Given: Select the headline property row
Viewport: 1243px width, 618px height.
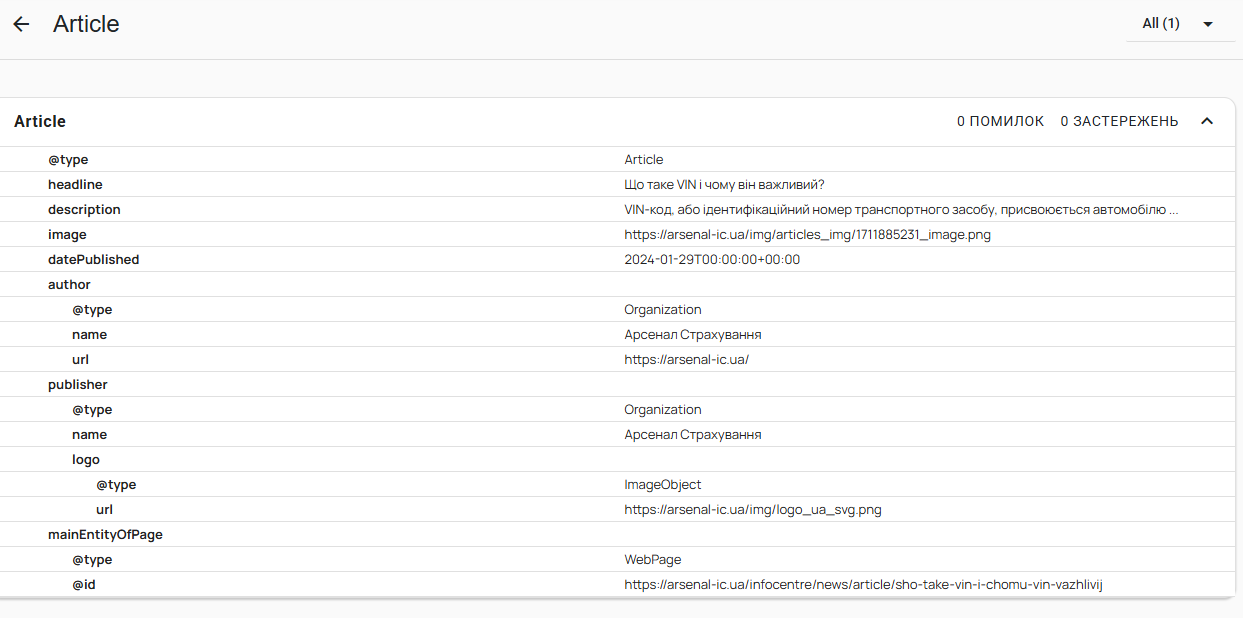Looking at the screenshot, I should point(75,185).
